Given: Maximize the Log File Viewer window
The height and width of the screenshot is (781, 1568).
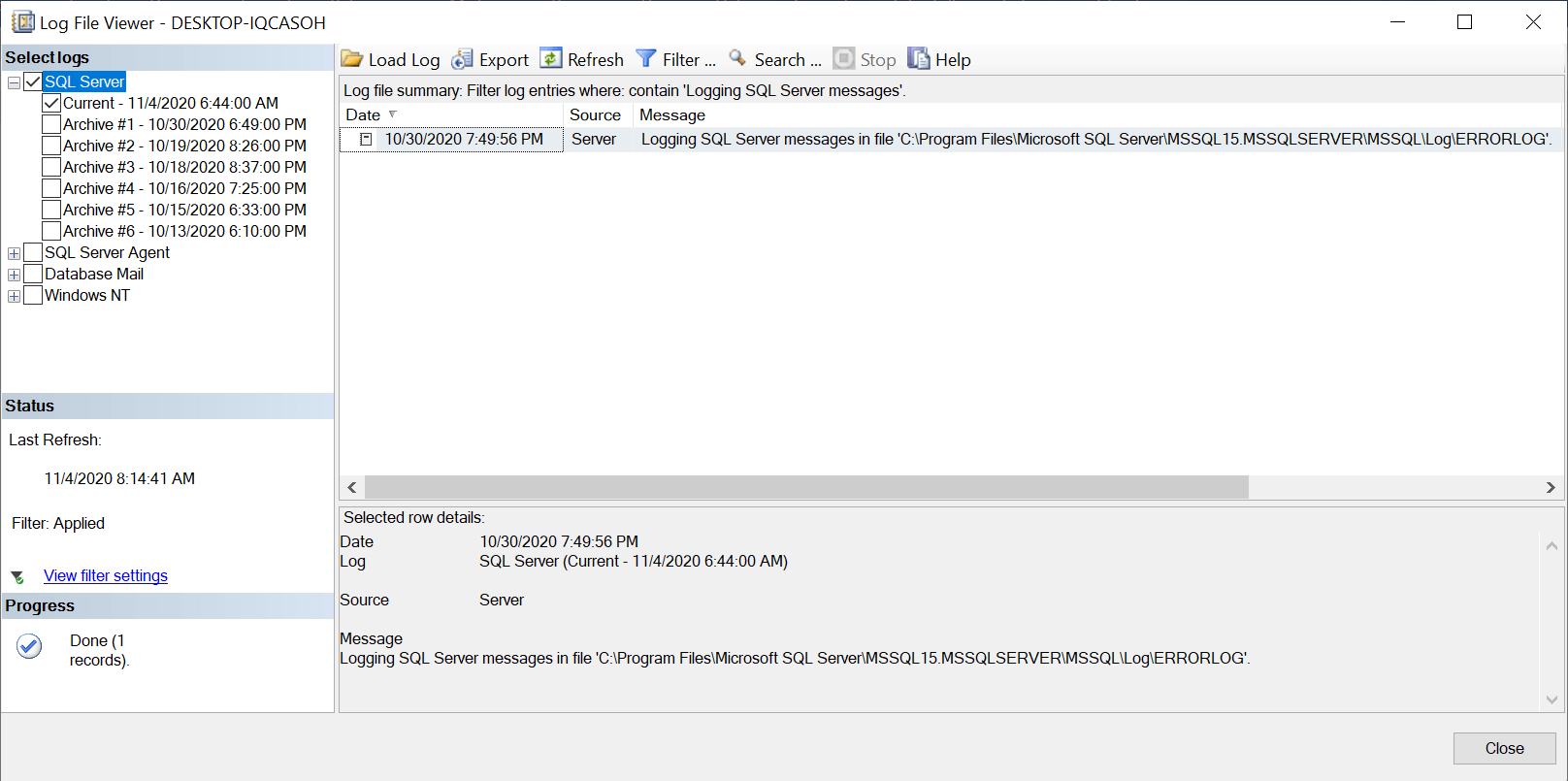Looking at the screenshot, I should [1465, 21].
